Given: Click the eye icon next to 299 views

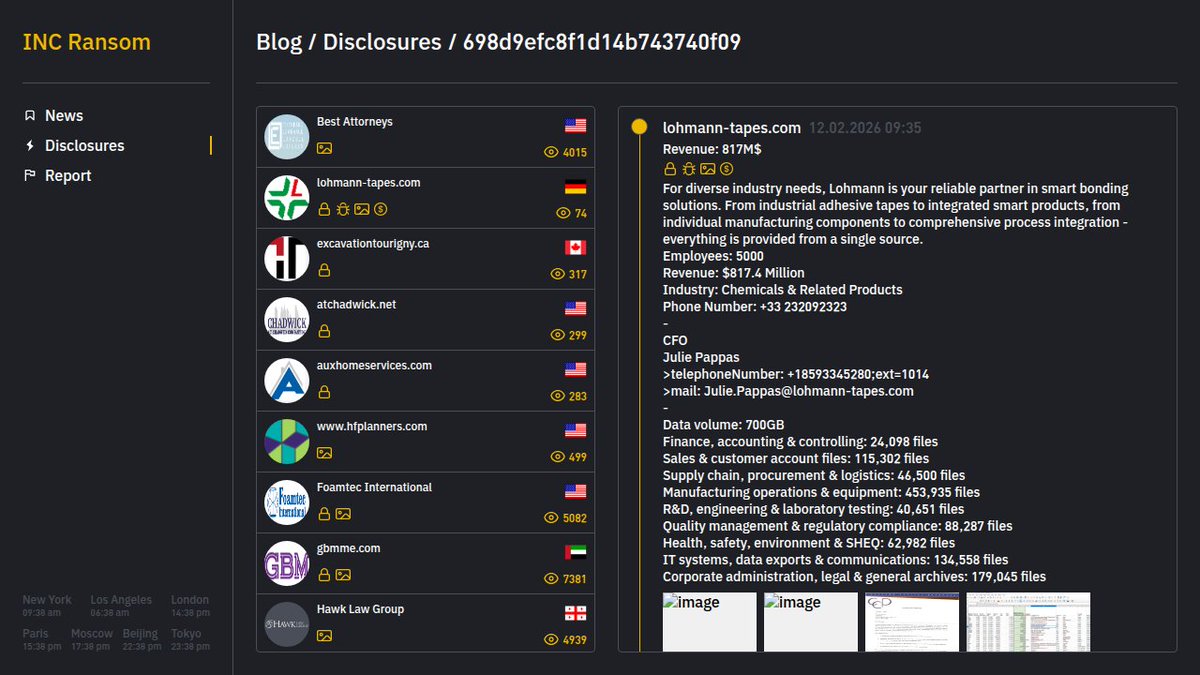Looking at the screenshot, I should (x=557, y=336).
